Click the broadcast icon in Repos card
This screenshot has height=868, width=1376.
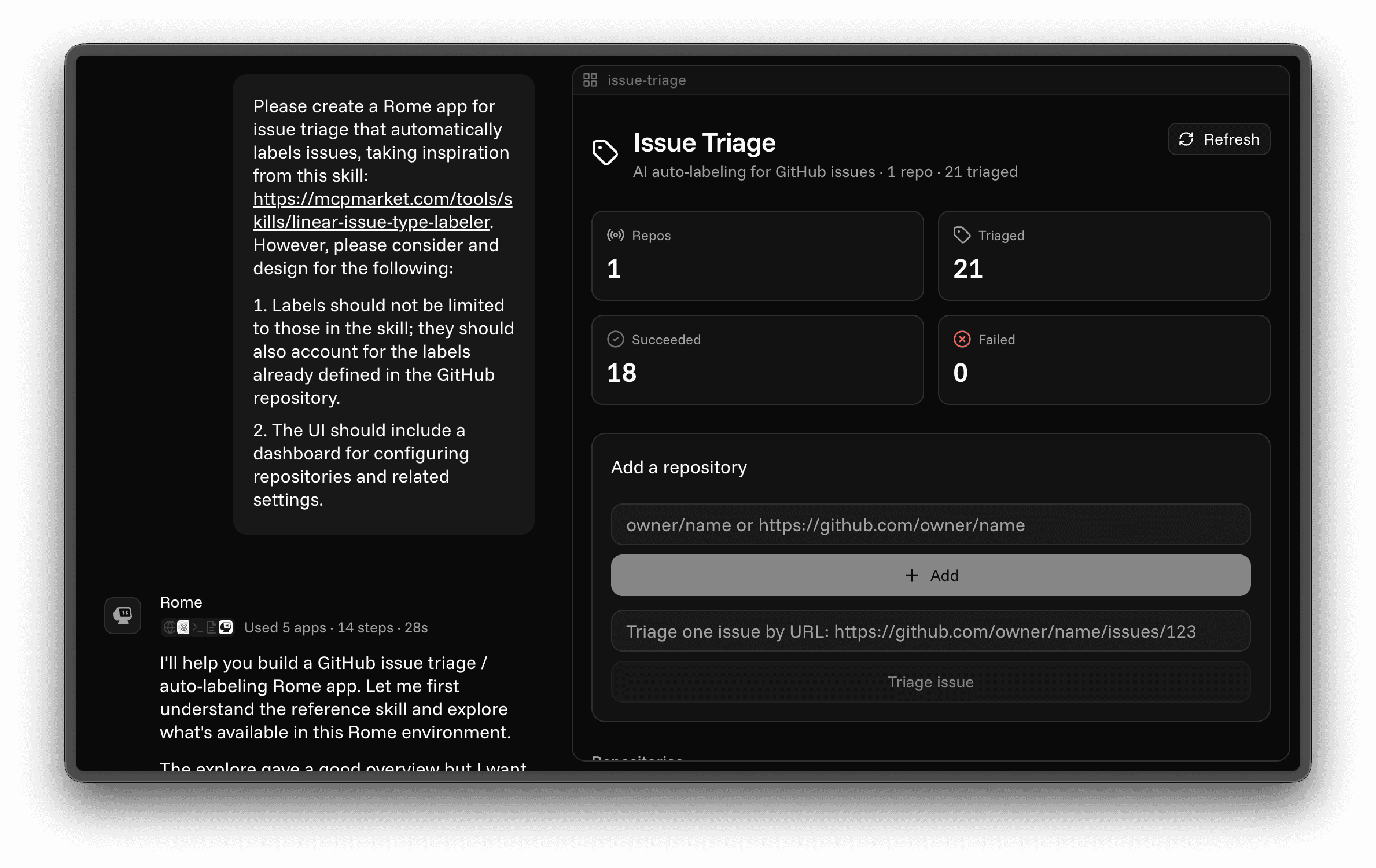point(615,235)
